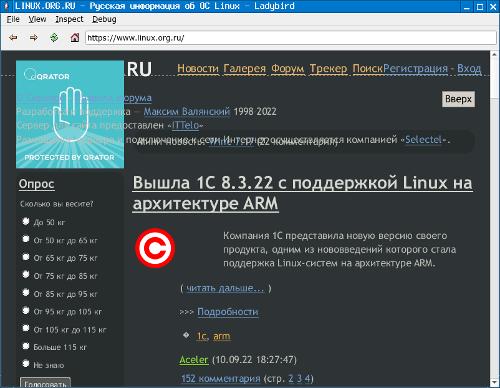This screenshot has height=388, width=500.
Task: Open the Подробности link
Action: coord(228,312)
